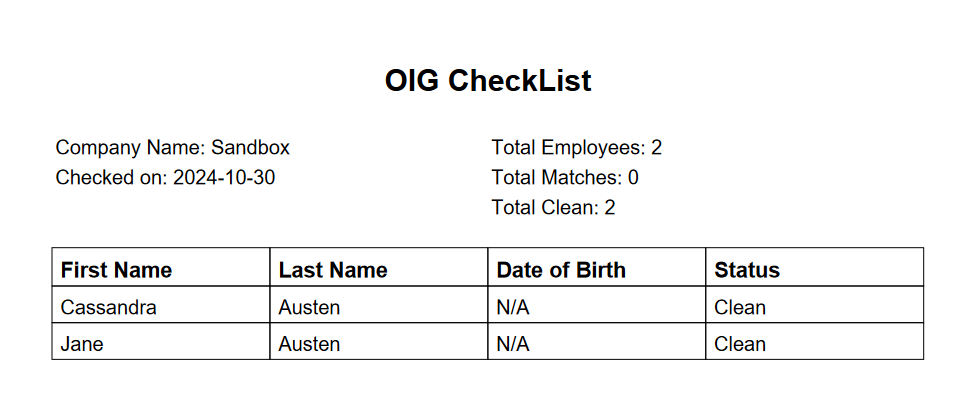Click the Last Name column header
This screenshot has width=970, height=400.
click(x=379, y=267)
